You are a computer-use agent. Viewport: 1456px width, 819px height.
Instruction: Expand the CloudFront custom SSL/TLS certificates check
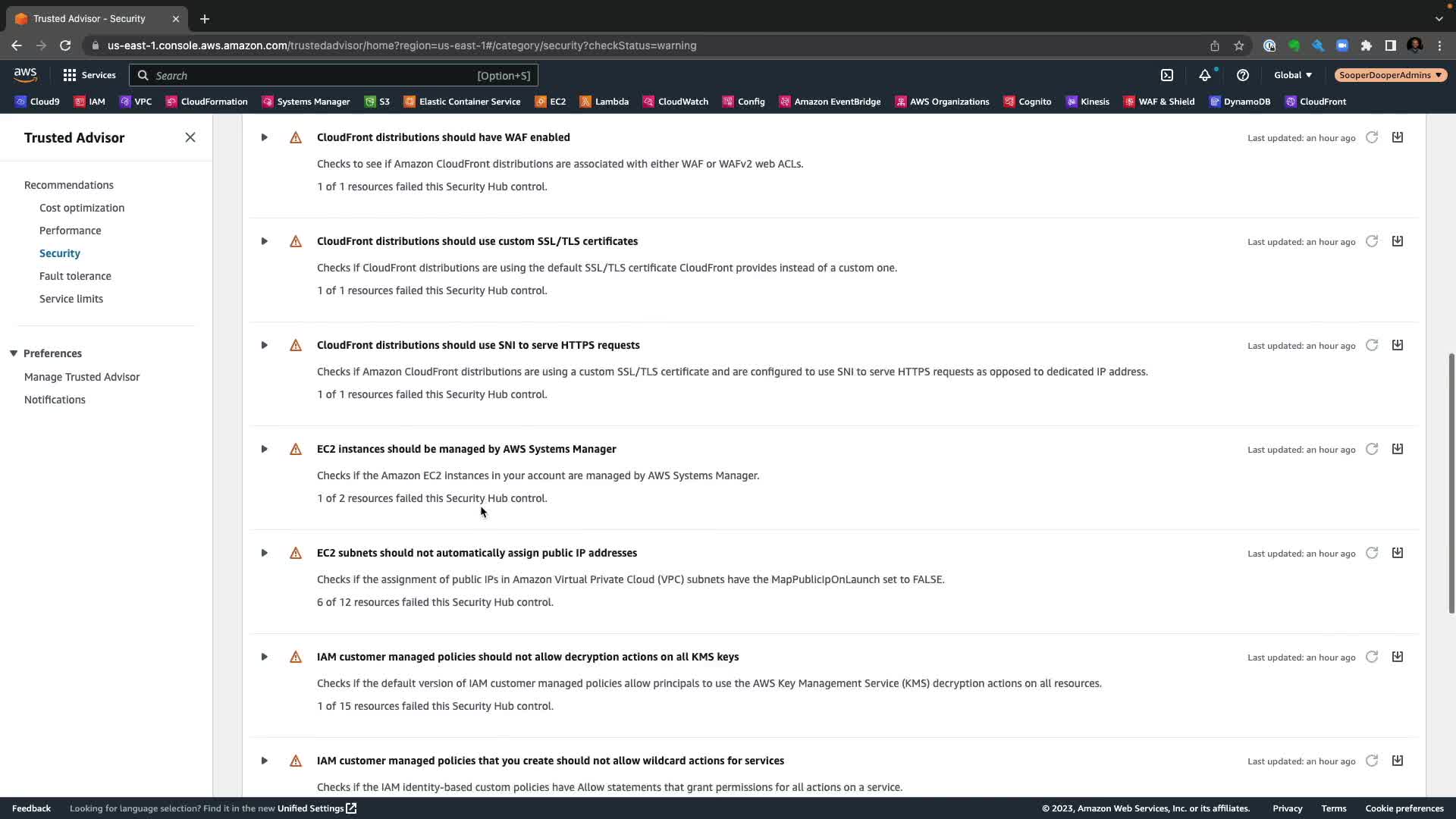264,241
